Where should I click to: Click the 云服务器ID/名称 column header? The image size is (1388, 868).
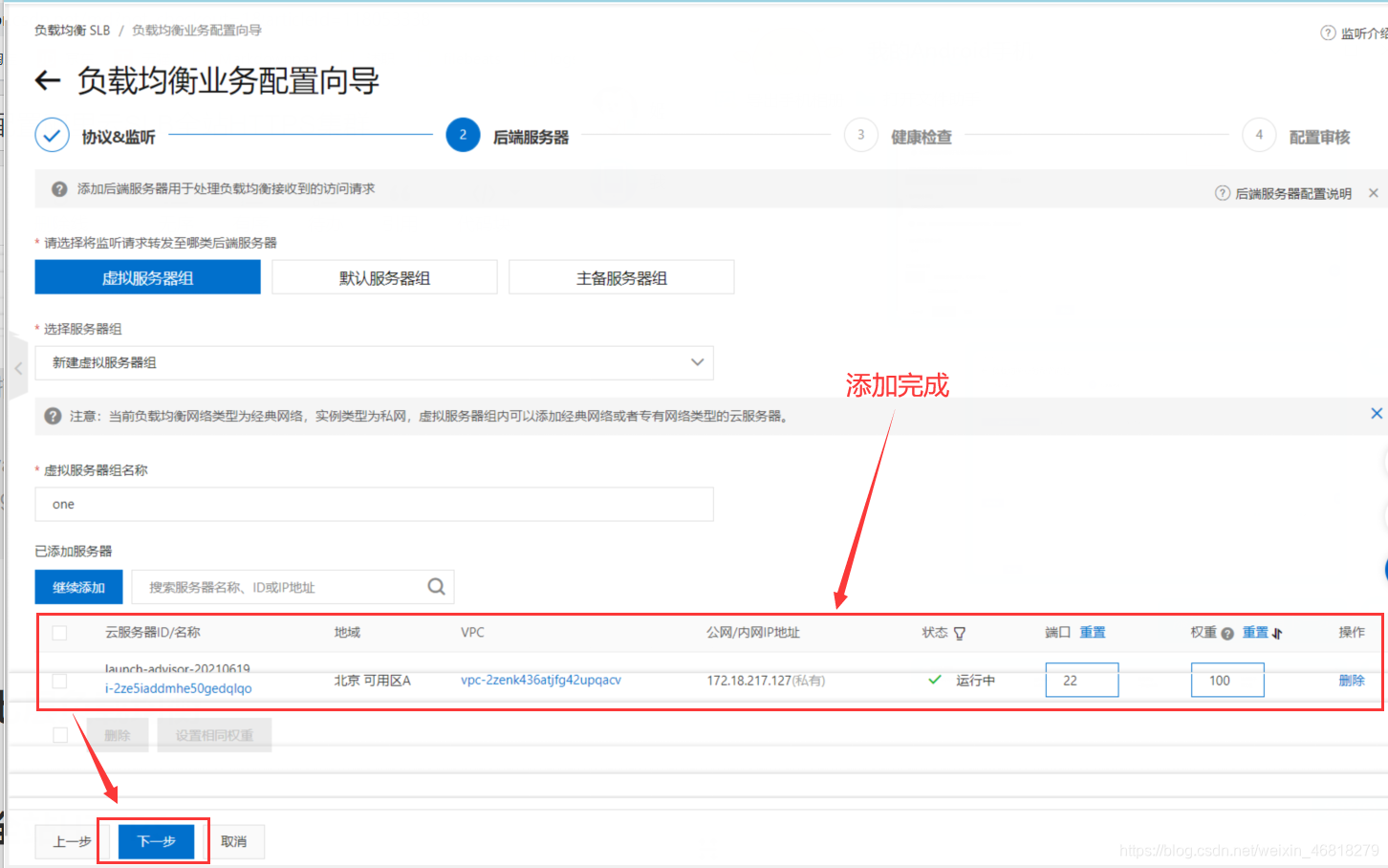[x=153, y=632]
